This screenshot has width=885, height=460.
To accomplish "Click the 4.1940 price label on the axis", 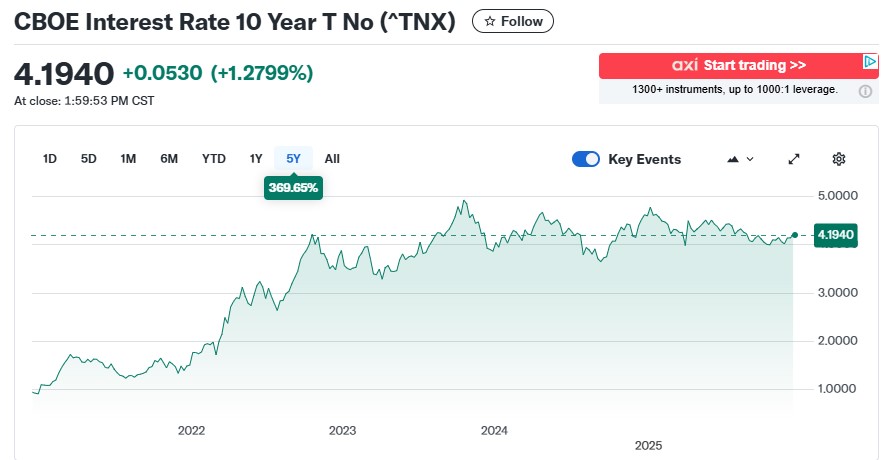I will 835,235.
